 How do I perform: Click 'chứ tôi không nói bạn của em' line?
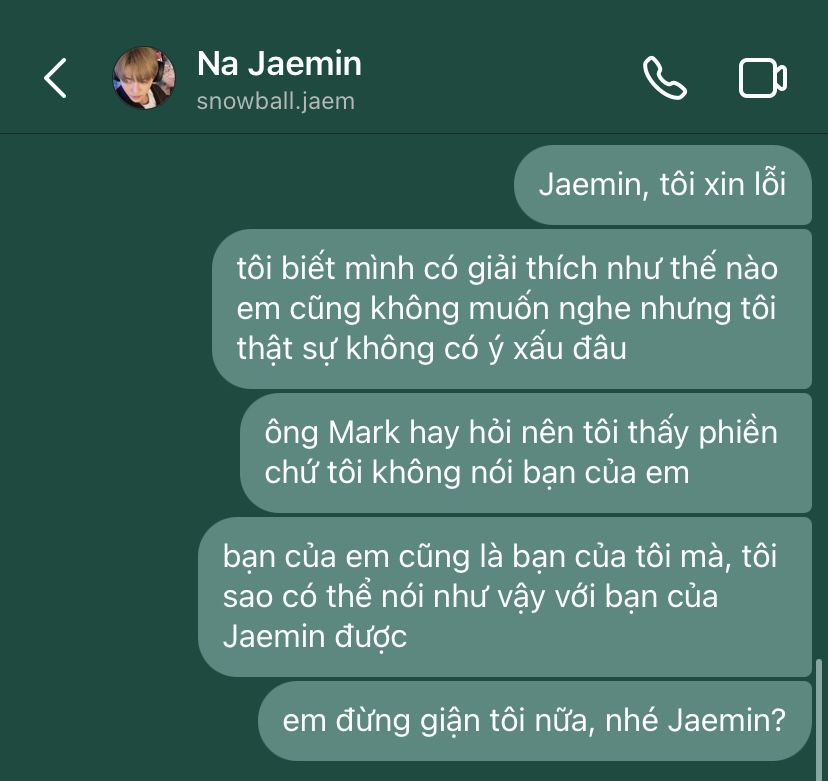(x=477, y=472)
